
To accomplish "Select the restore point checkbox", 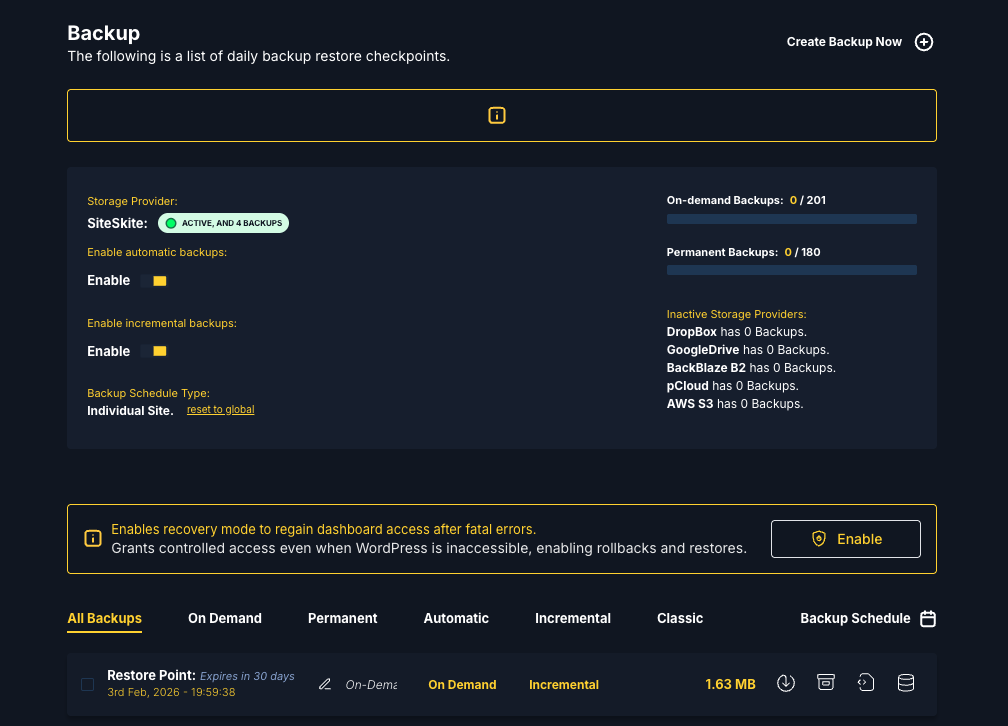I will coord(88,684).
